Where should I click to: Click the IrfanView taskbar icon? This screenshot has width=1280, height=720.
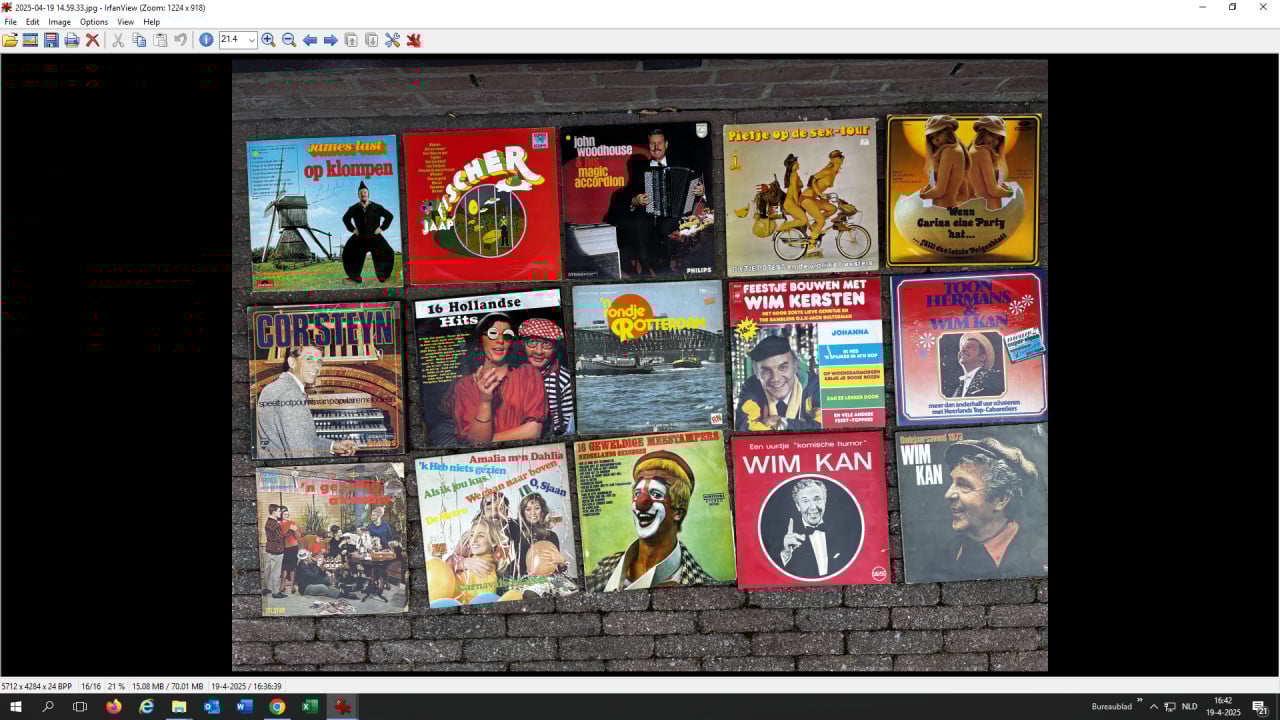pyautogui.click(x=342, y=706)
